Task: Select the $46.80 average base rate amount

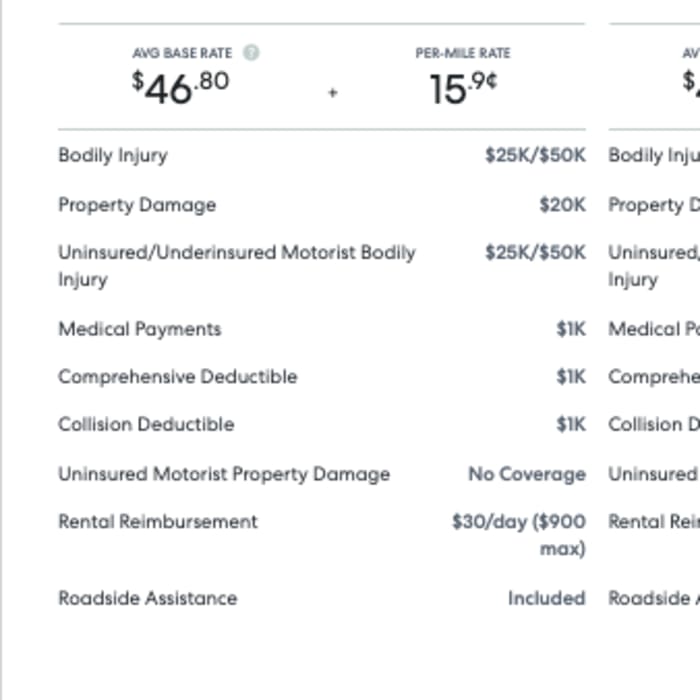Action: click(x=181, y=88)
